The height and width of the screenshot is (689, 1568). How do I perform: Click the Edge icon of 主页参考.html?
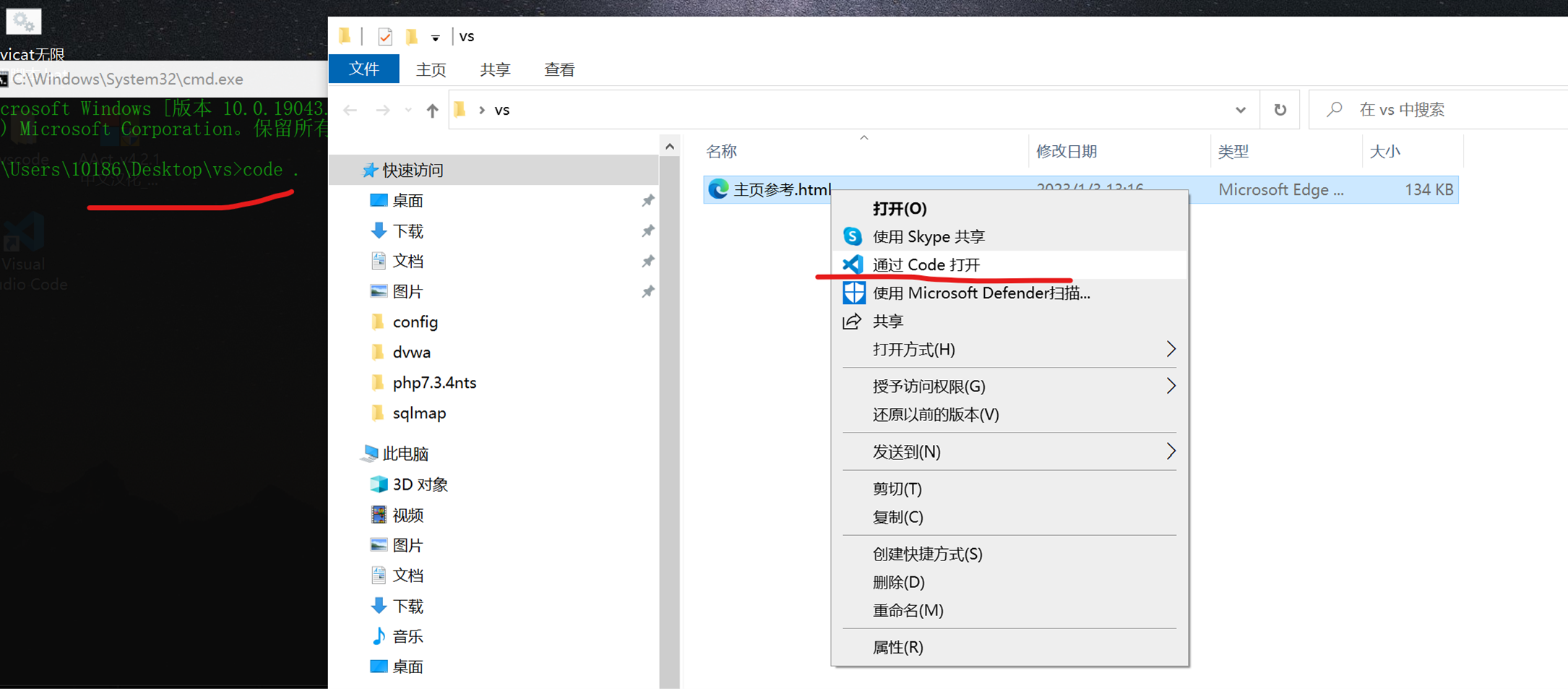click(718, 189)
